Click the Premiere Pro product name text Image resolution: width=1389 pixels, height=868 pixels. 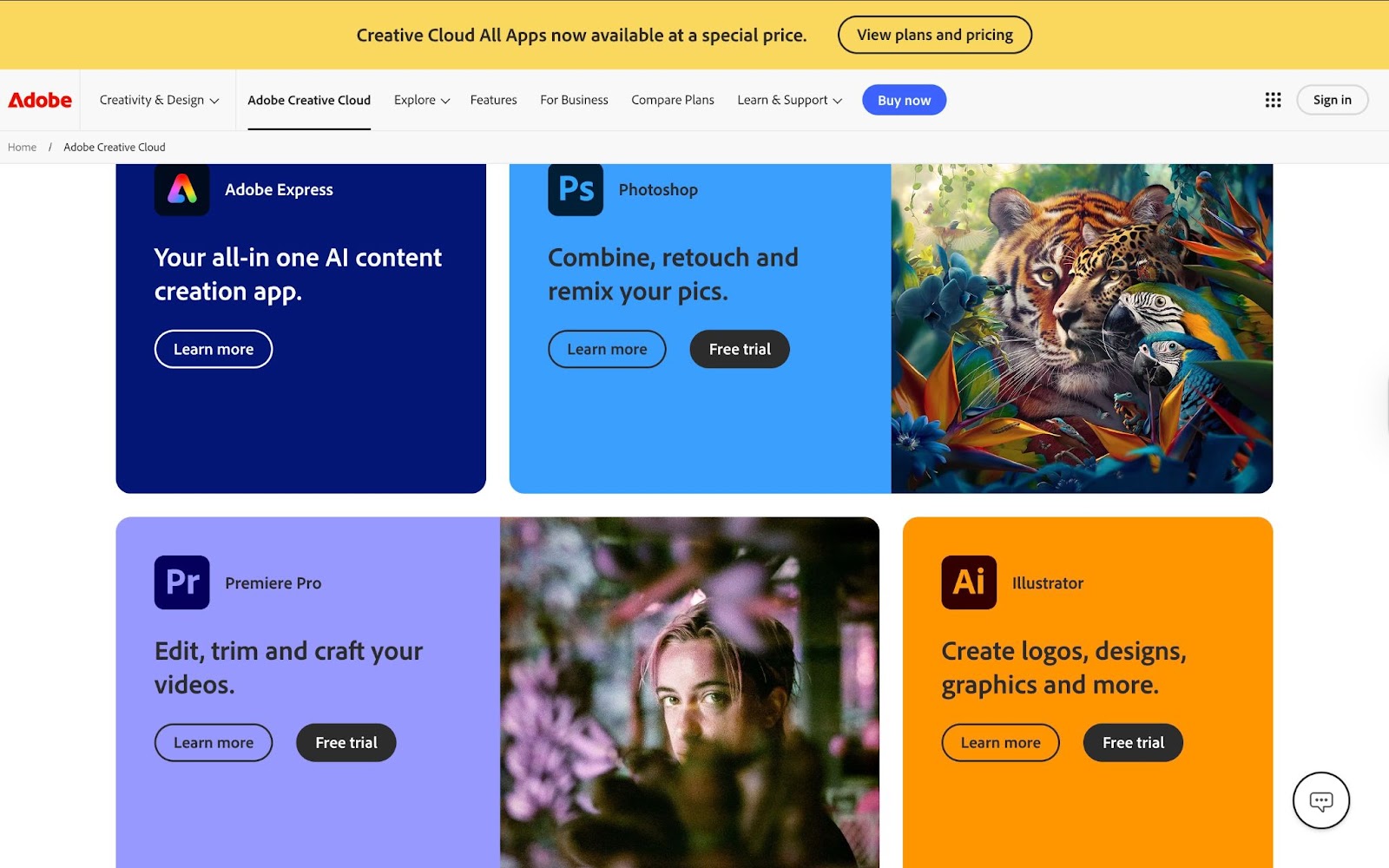[273, 583]
